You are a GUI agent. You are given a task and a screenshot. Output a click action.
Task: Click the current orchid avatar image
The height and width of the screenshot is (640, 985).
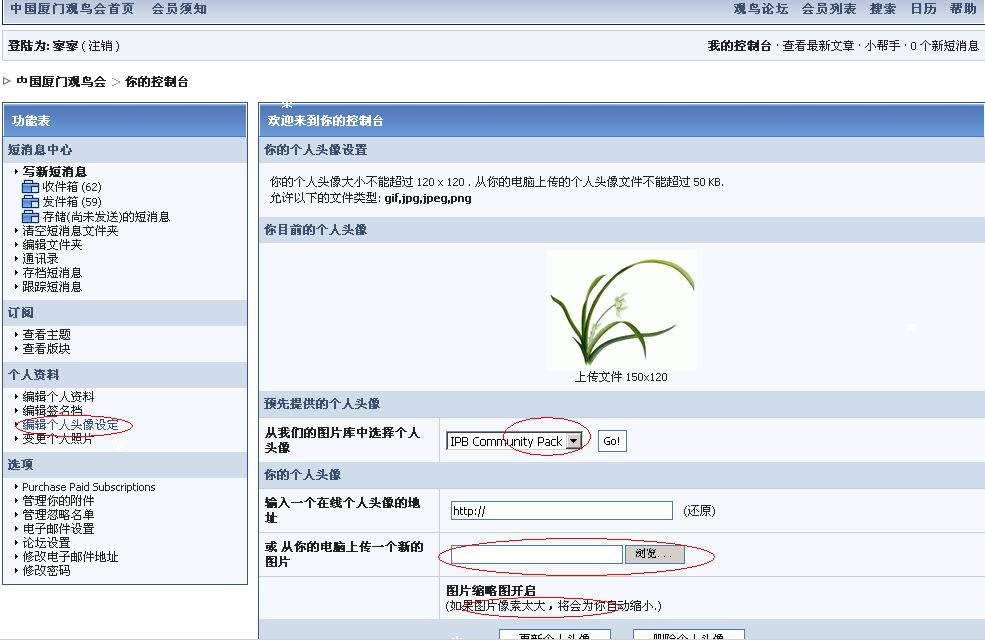click(621, 309)
